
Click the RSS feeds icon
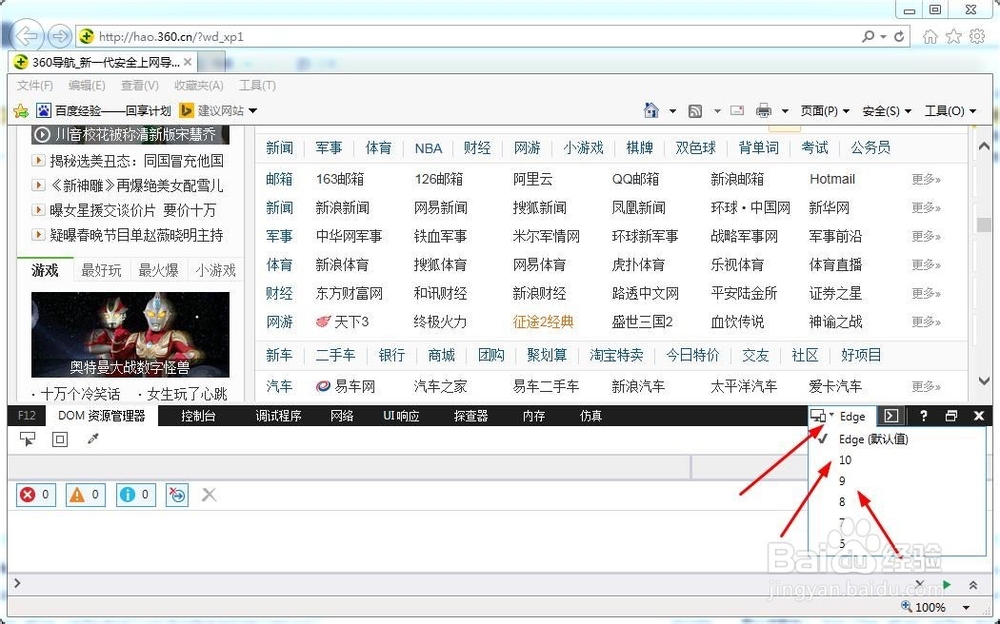[695, 111]
